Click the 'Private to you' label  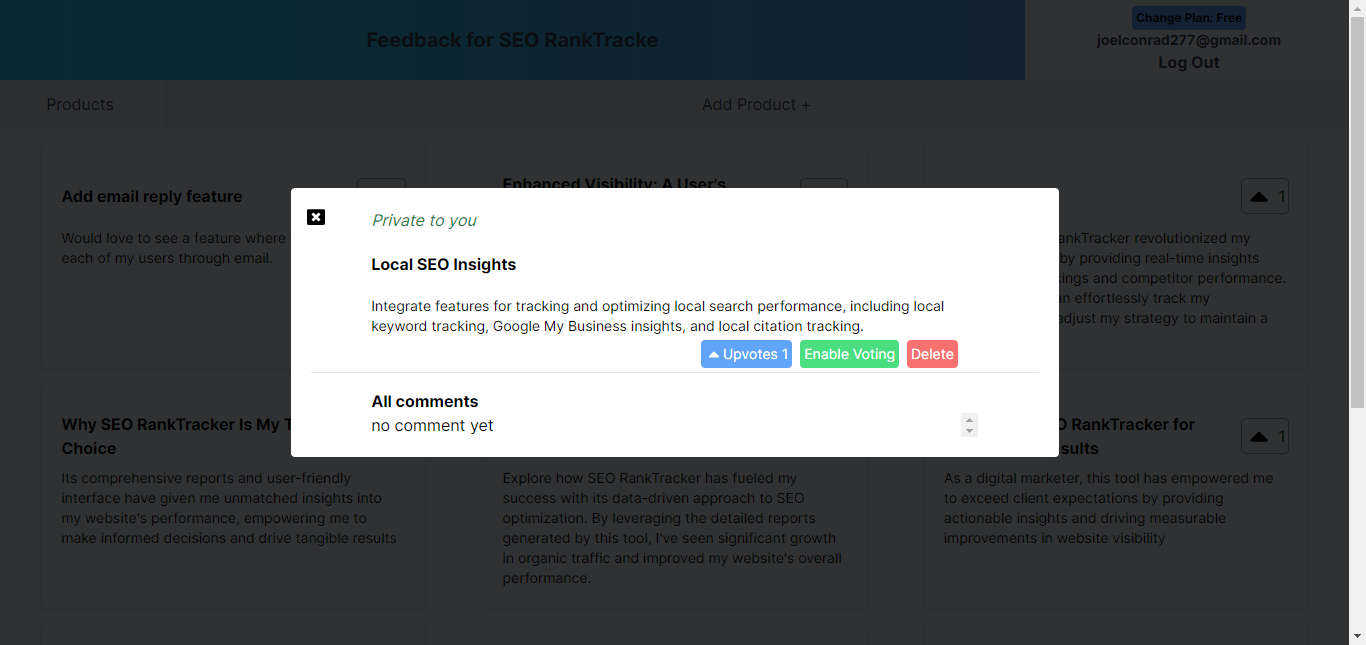pyautogui.click(x=424, y=220)
